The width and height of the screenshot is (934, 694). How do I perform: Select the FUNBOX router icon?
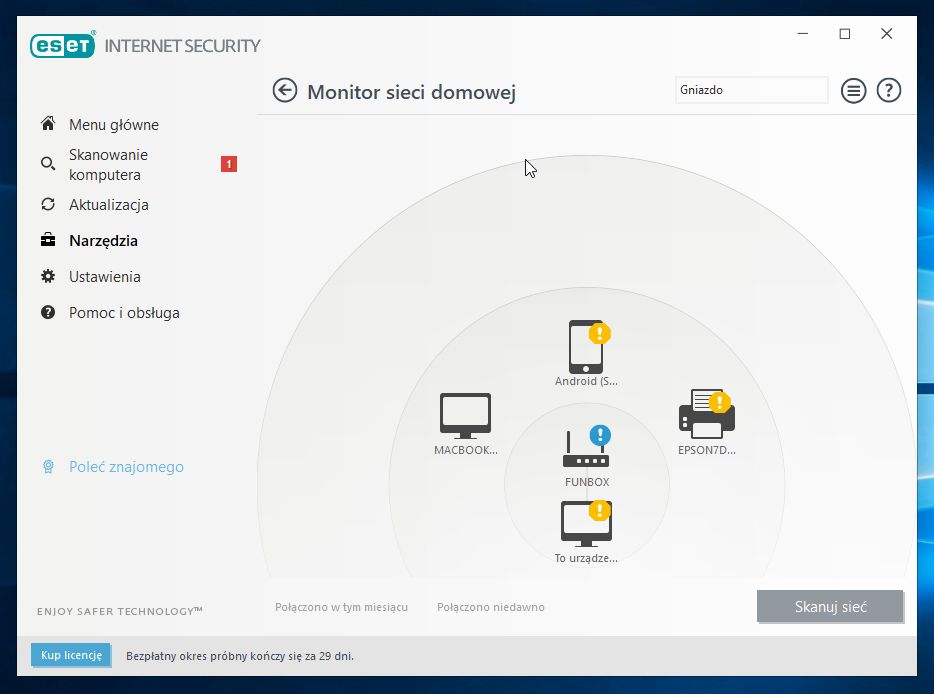coord(586,448)
